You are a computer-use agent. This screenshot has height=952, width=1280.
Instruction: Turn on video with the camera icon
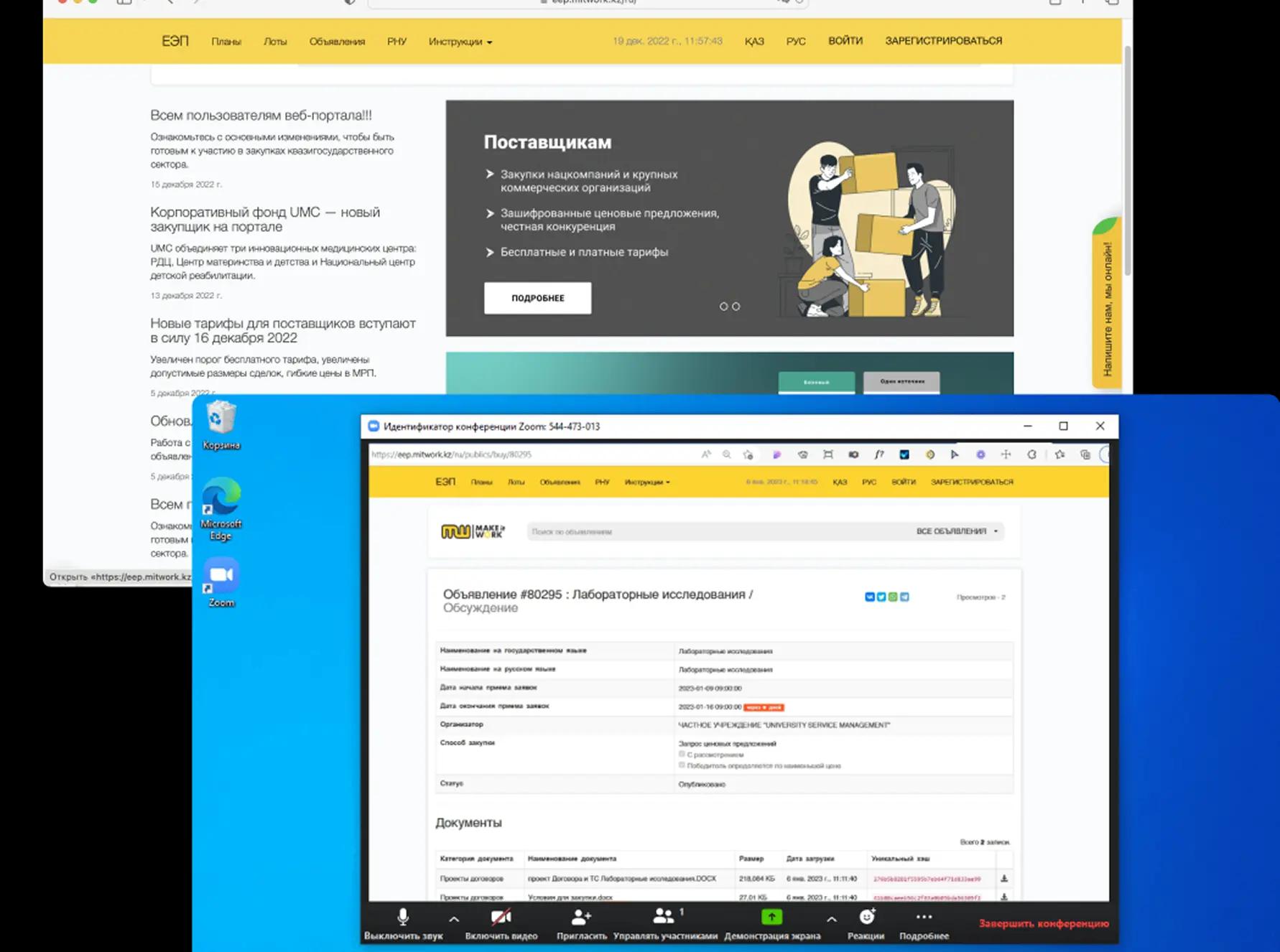(501, 918)
